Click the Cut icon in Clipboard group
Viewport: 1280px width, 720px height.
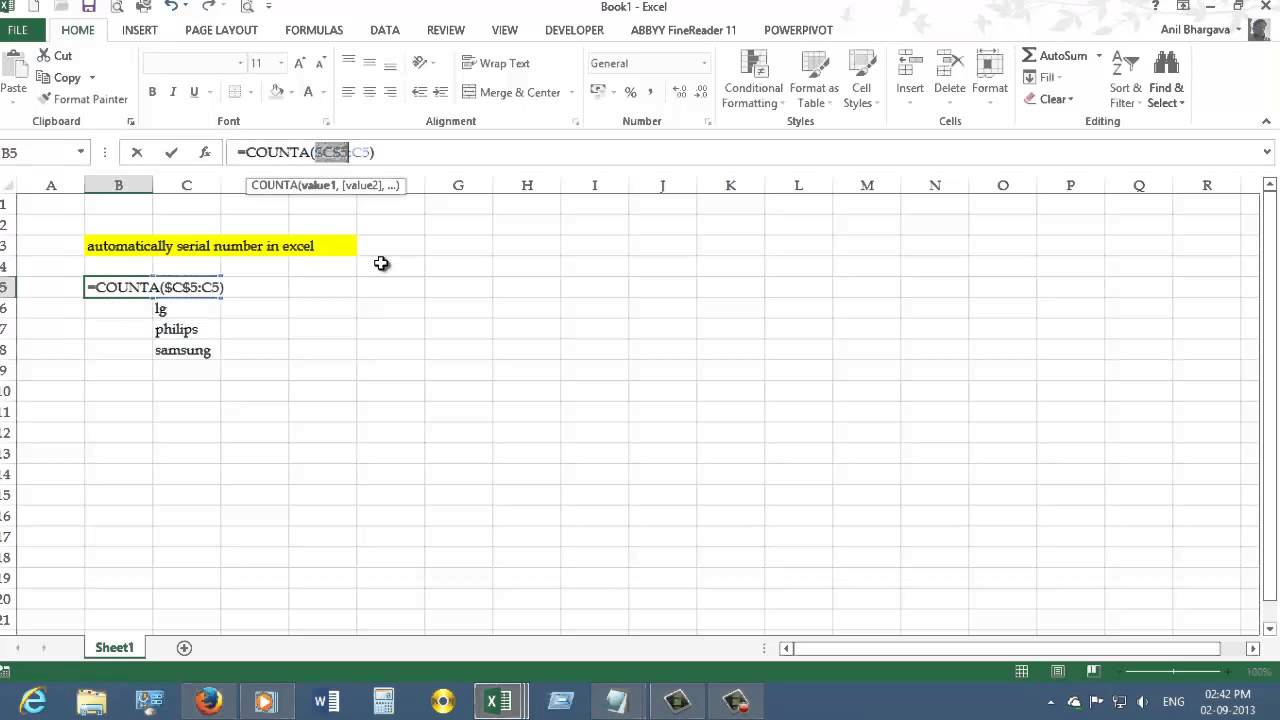[x=44, y=56]
